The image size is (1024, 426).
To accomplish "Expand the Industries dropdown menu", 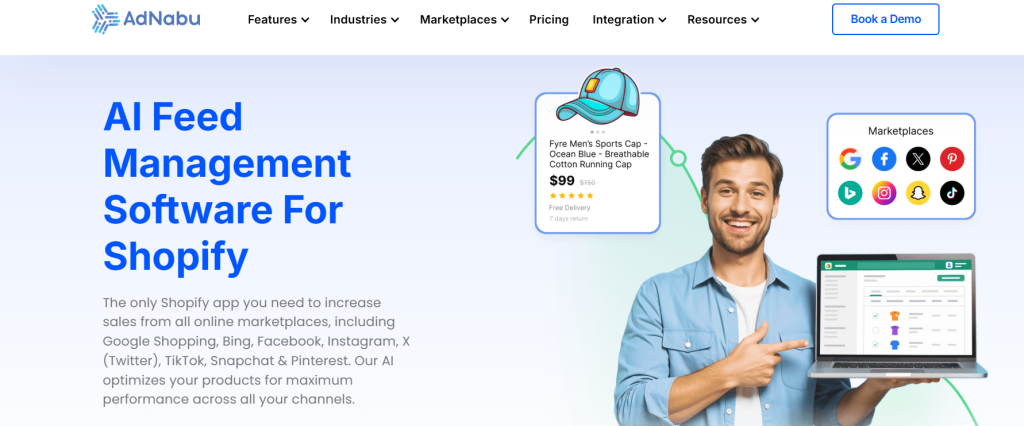I will pos(364,20).
